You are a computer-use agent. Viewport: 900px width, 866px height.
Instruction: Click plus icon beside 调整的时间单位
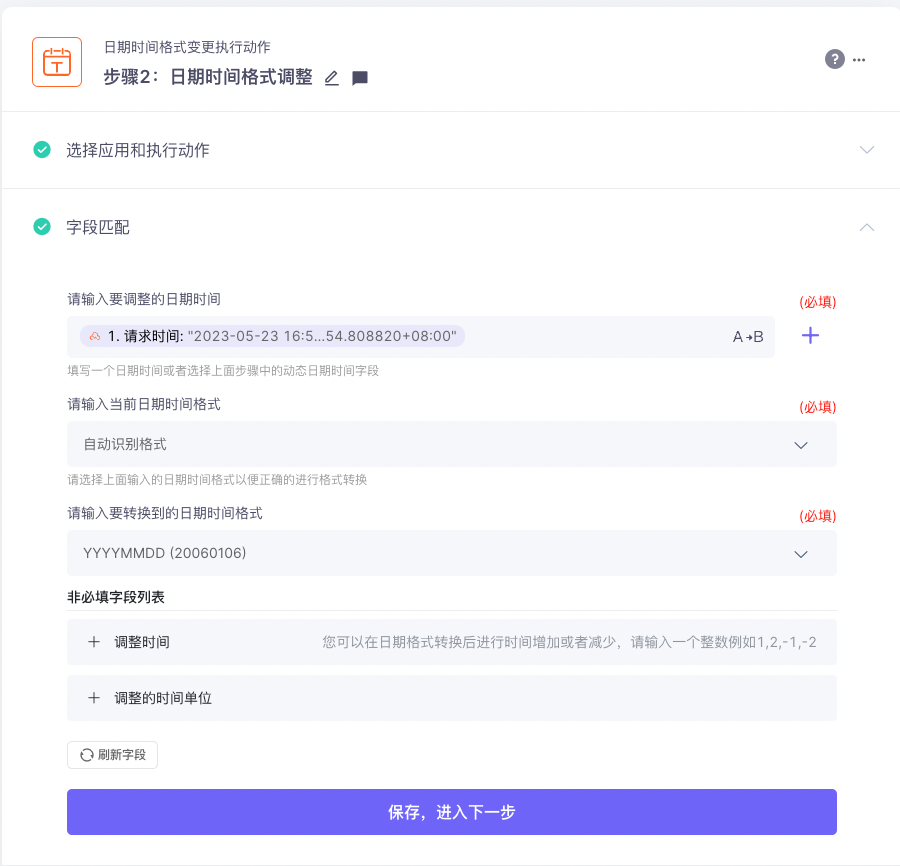pyautogui.click(x=94, y=698)
